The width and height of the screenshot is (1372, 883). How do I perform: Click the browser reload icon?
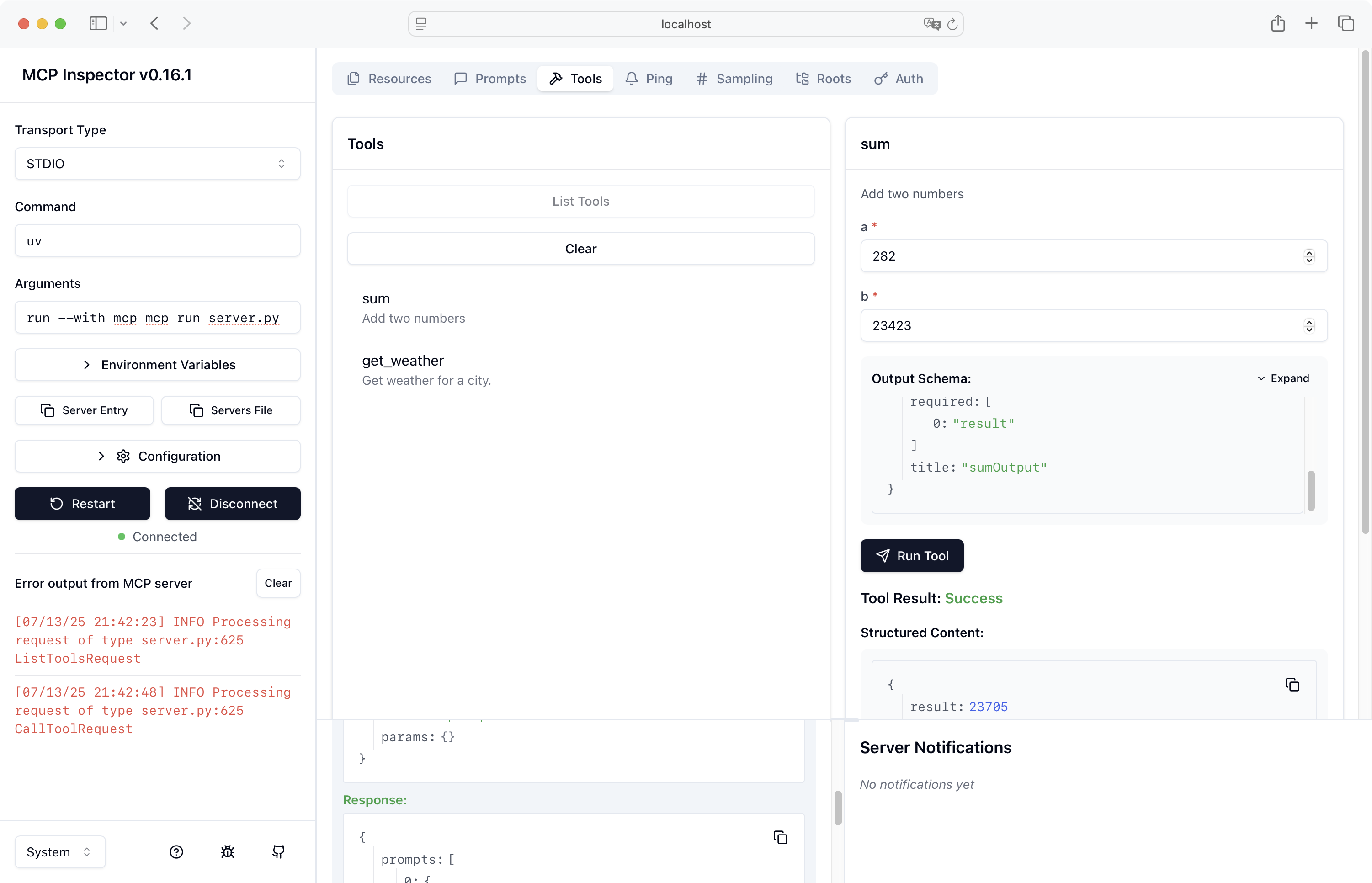[x=952, y=24]
